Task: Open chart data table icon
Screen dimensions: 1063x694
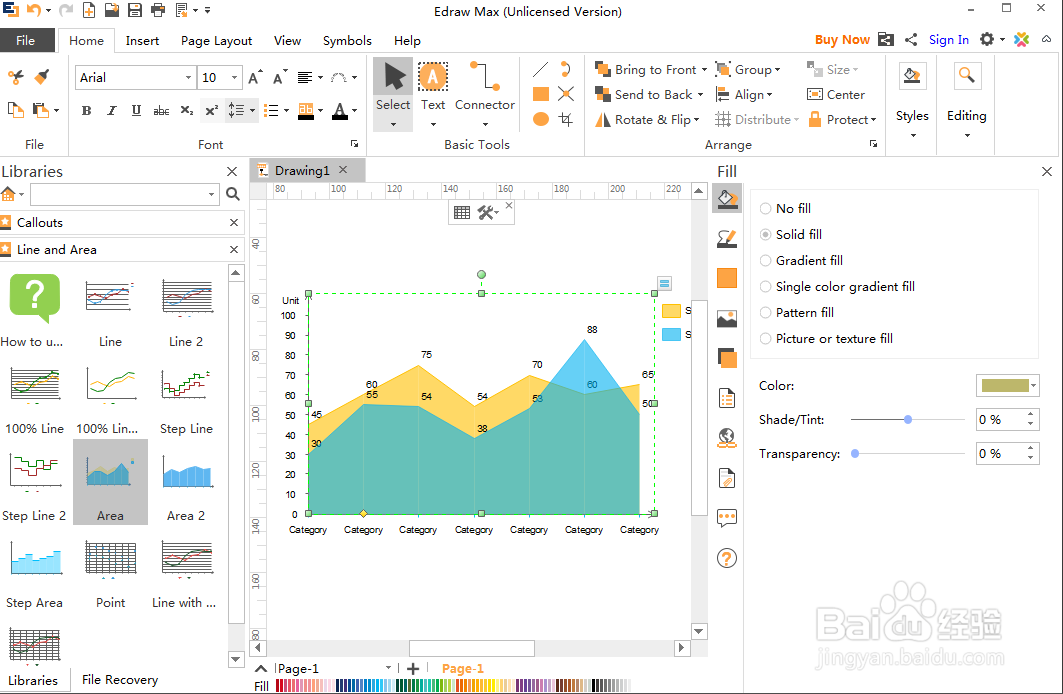Action: pyautogui.click(x=462, y=213)
